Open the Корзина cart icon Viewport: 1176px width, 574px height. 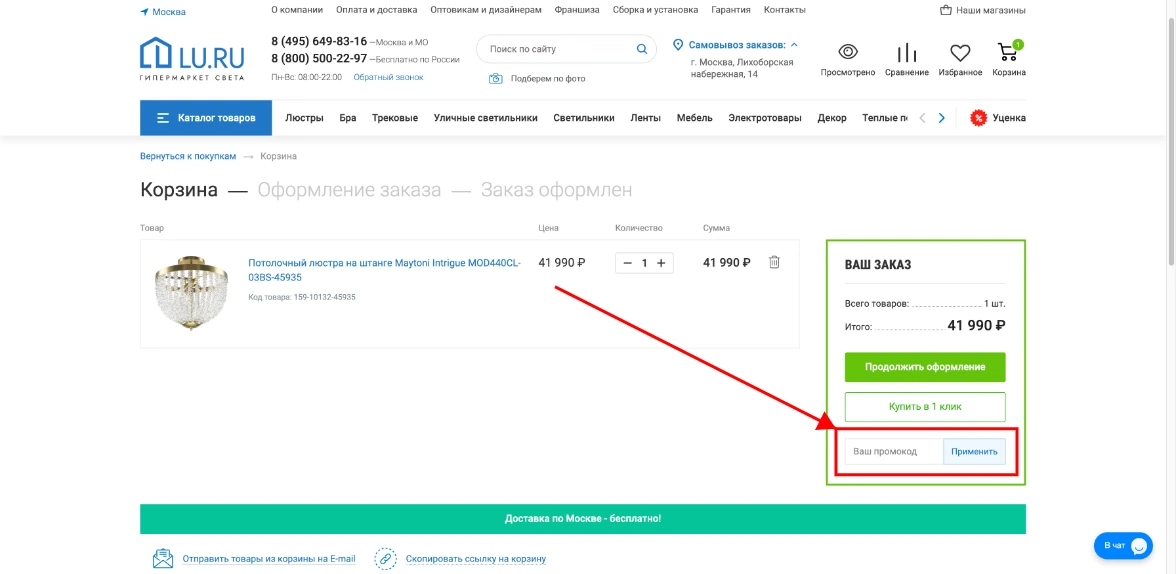click(1009, 51)
